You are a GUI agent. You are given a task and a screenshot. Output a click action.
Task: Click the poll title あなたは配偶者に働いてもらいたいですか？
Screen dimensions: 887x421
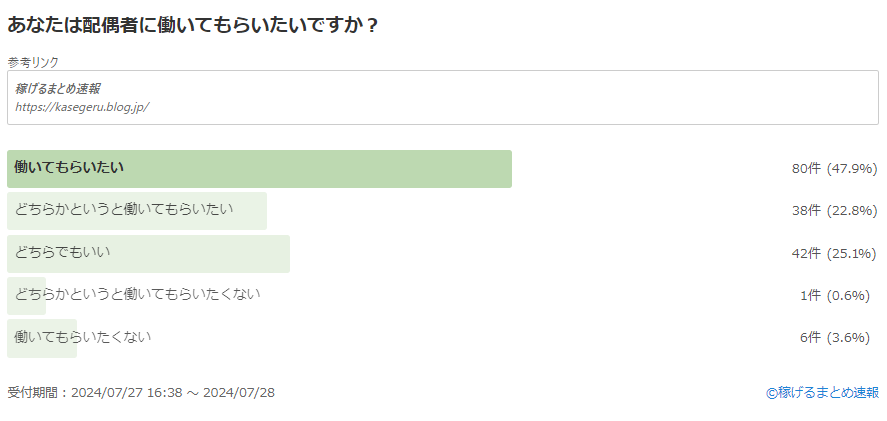pos(192,25)
